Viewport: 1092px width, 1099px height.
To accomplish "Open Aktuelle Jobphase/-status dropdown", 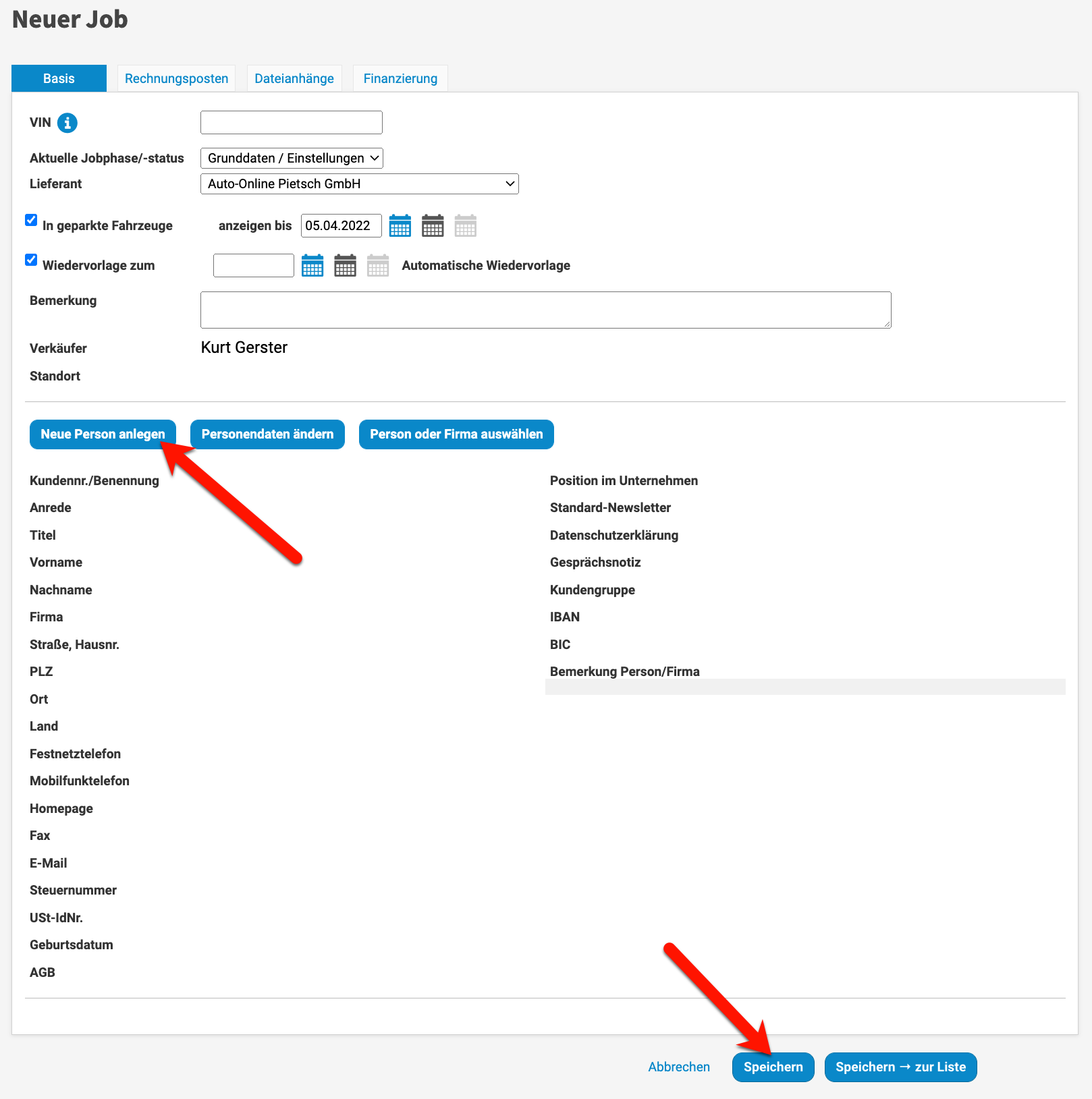I will pyautogui.click(x=292, y=158).
